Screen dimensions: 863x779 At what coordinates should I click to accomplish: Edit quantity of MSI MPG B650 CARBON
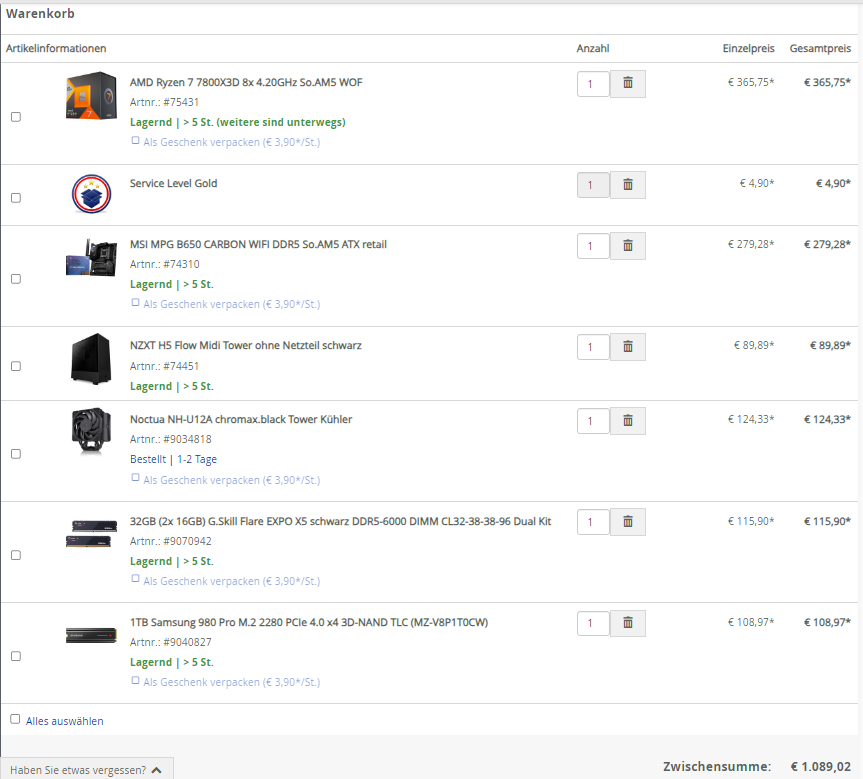point(593,246)
